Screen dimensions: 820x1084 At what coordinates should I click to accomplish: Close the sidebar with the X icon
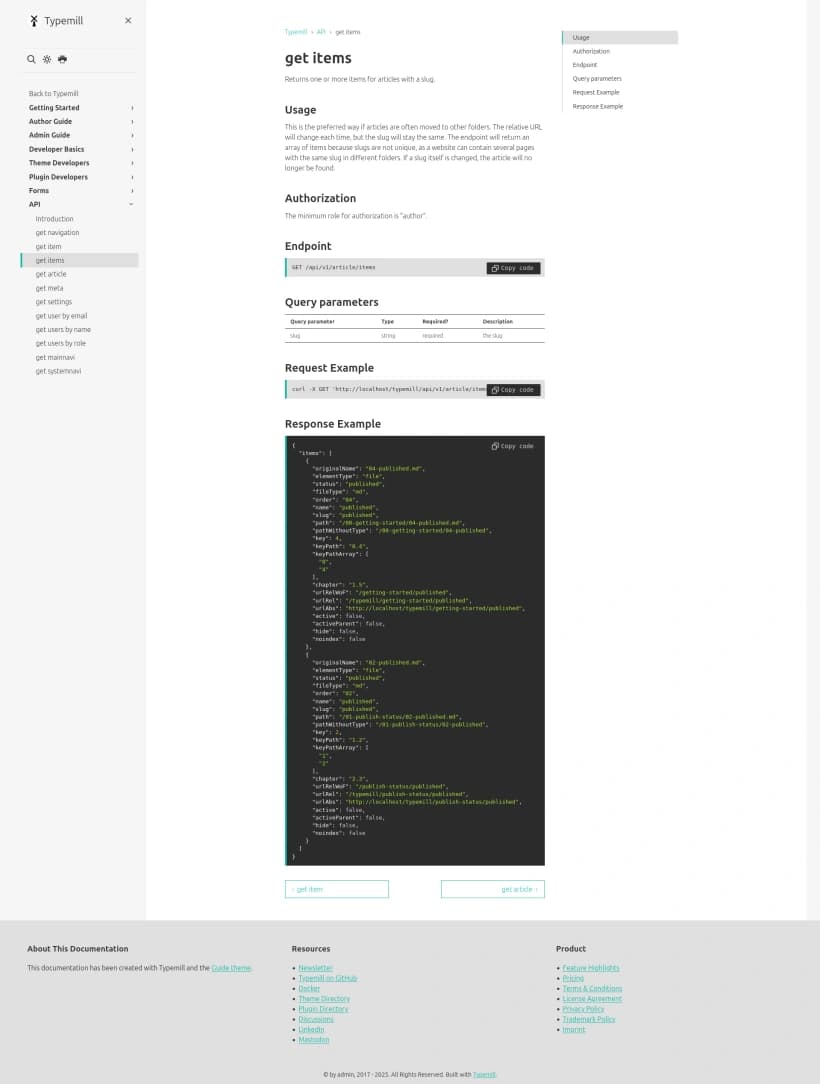[128, 21]
